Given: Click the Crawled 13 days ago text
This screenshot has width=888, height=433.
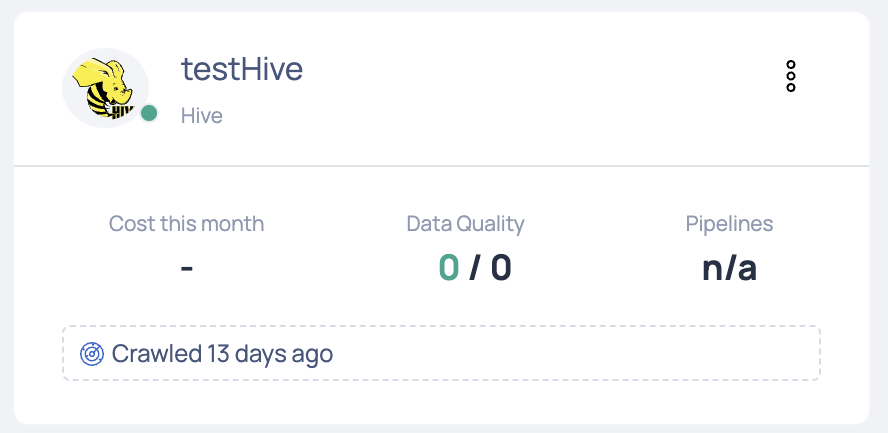Looking at the screenshot, I should pyautogui.click(x=222, y=354).
